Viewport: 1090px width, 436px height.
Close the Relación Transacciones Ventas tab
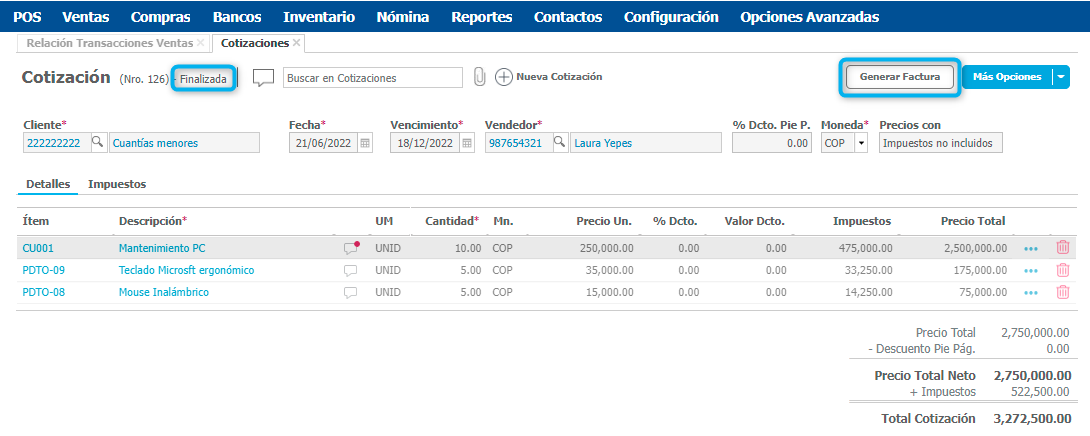click(x=201, y=43)
